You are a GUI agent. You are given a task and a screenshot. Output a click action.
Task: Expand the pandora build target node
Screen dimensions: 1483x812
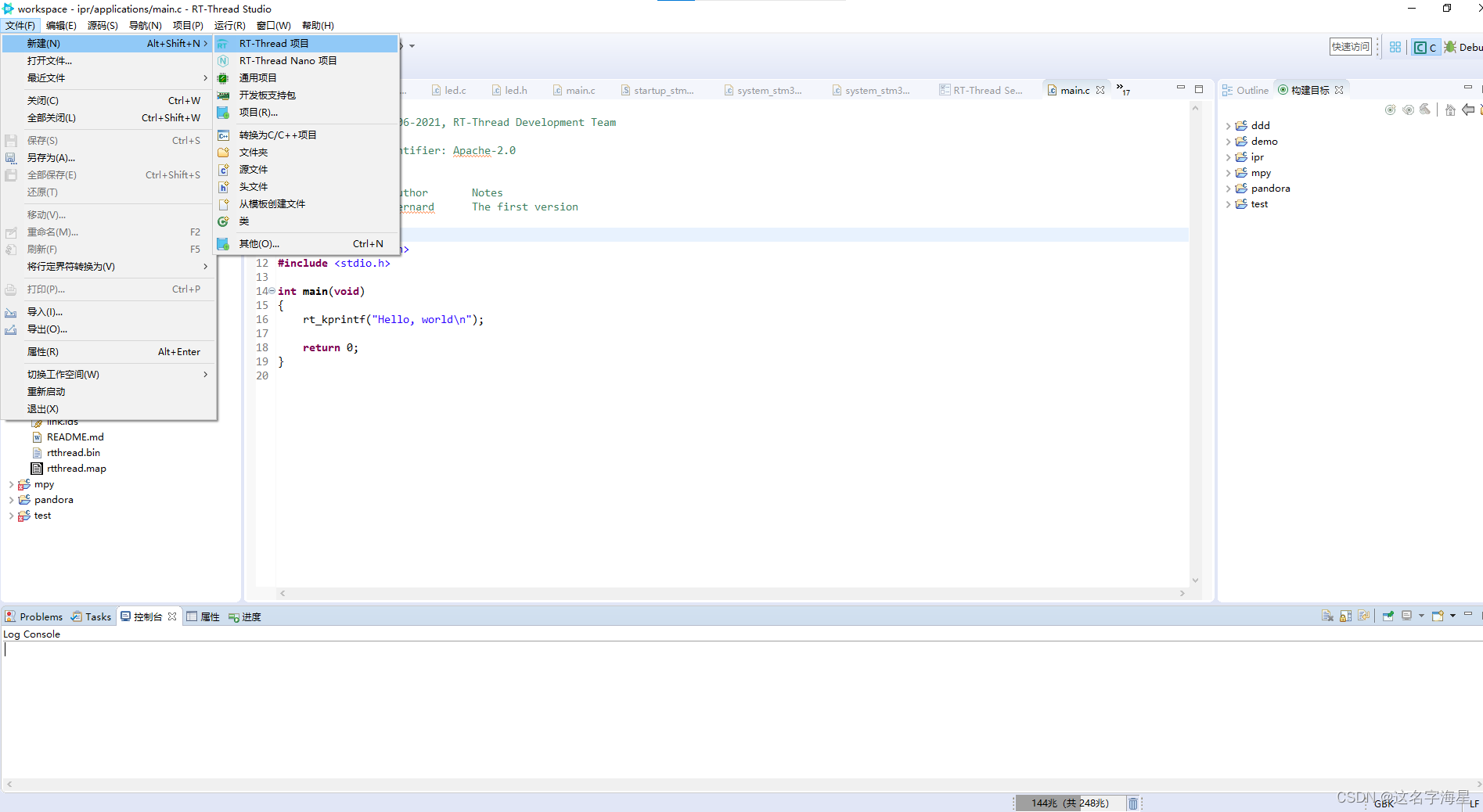tap(1228, 189)
